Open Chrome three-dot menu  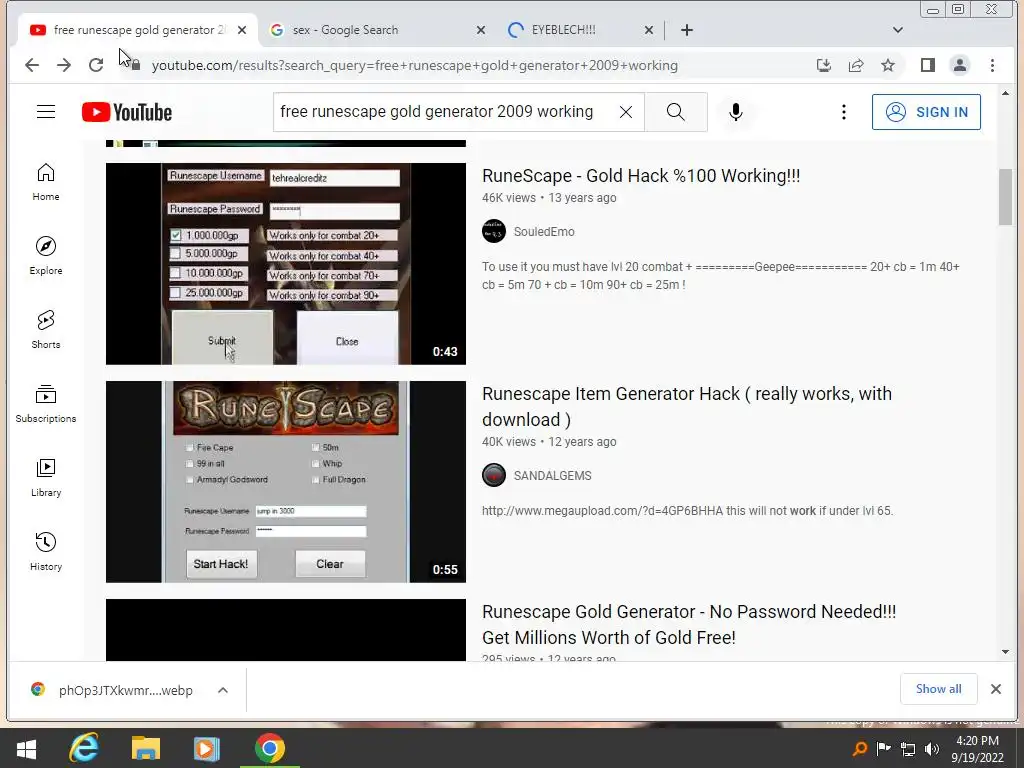tap(993, 65)
